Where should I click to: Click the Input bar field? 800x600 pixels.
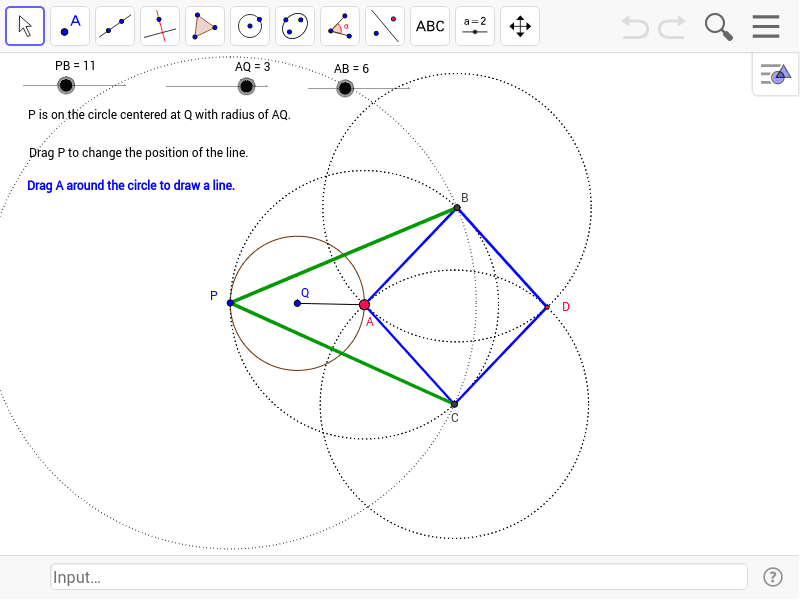pyautogui.click(x=399, y=577)
